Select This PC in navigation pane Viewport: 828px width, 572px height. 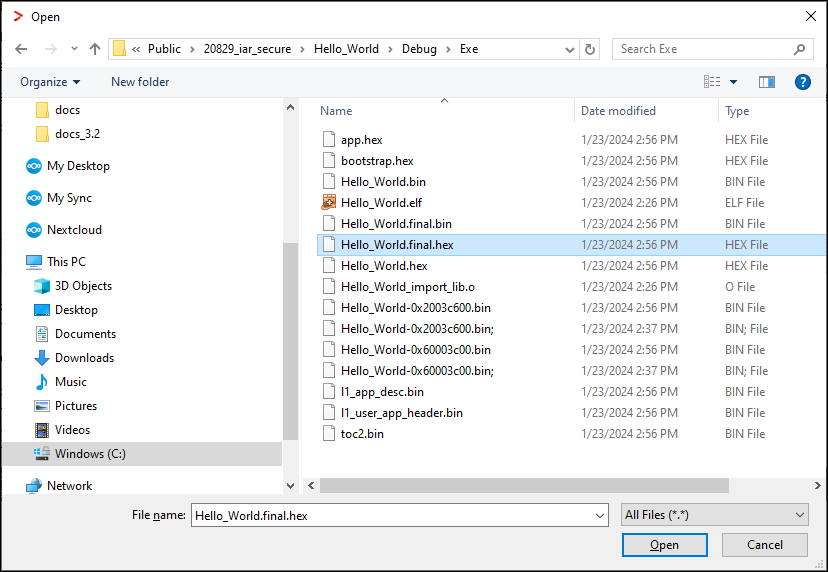tap(55, 261)
